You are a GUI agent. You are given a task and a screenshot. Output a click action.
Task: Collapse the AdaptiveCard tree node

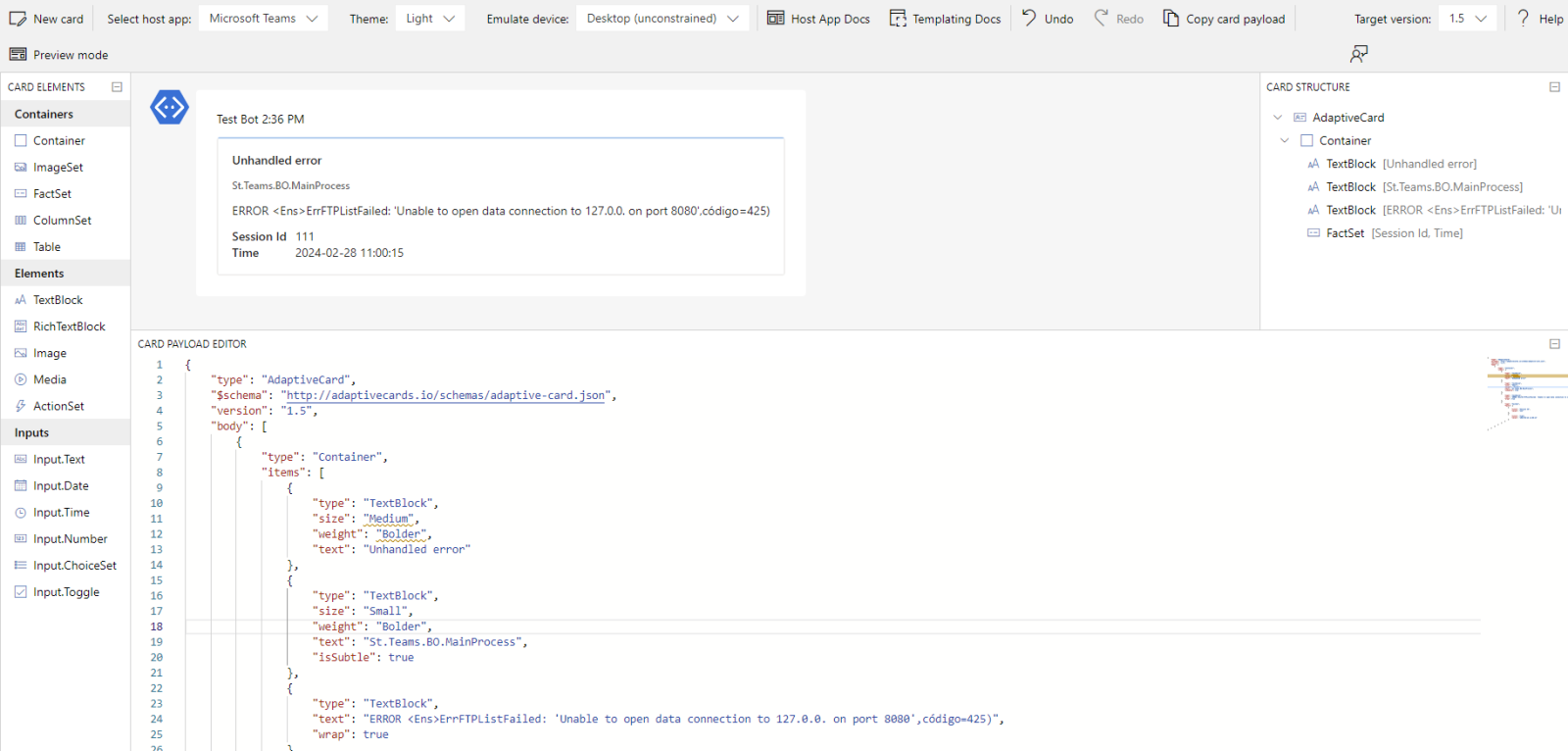pyautogui.click(x=1278, y=118)
